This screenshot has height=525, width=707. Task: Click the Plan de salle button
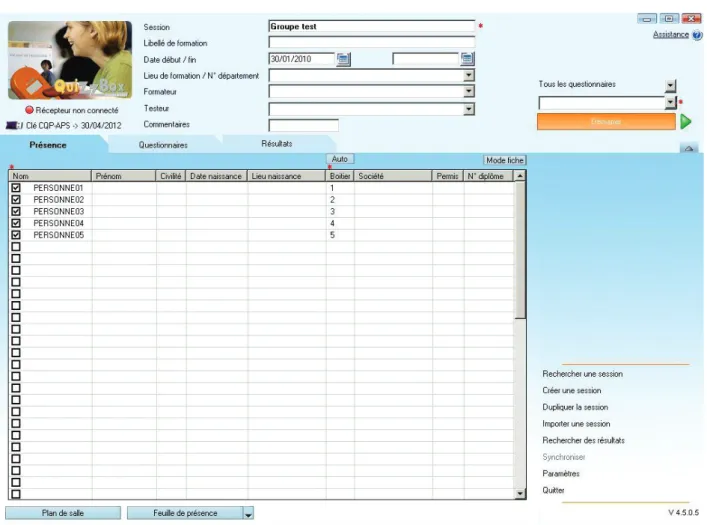[x=63, y=513]
